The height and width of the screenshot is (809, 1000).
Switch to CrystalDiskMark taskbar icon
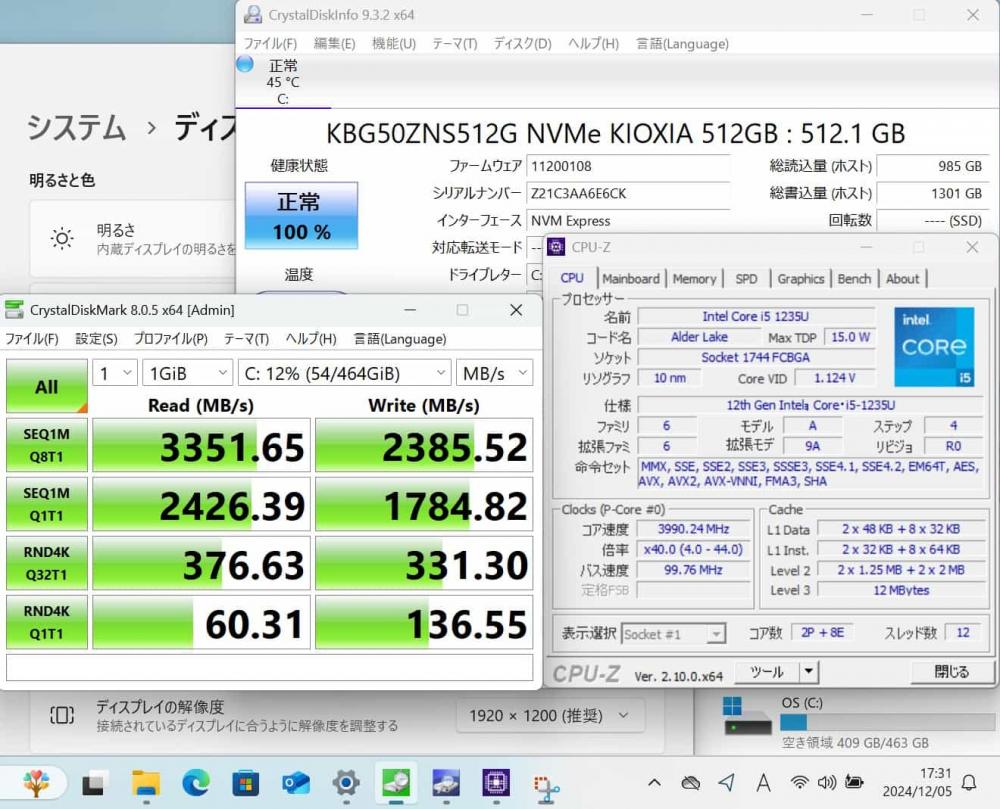395,782
